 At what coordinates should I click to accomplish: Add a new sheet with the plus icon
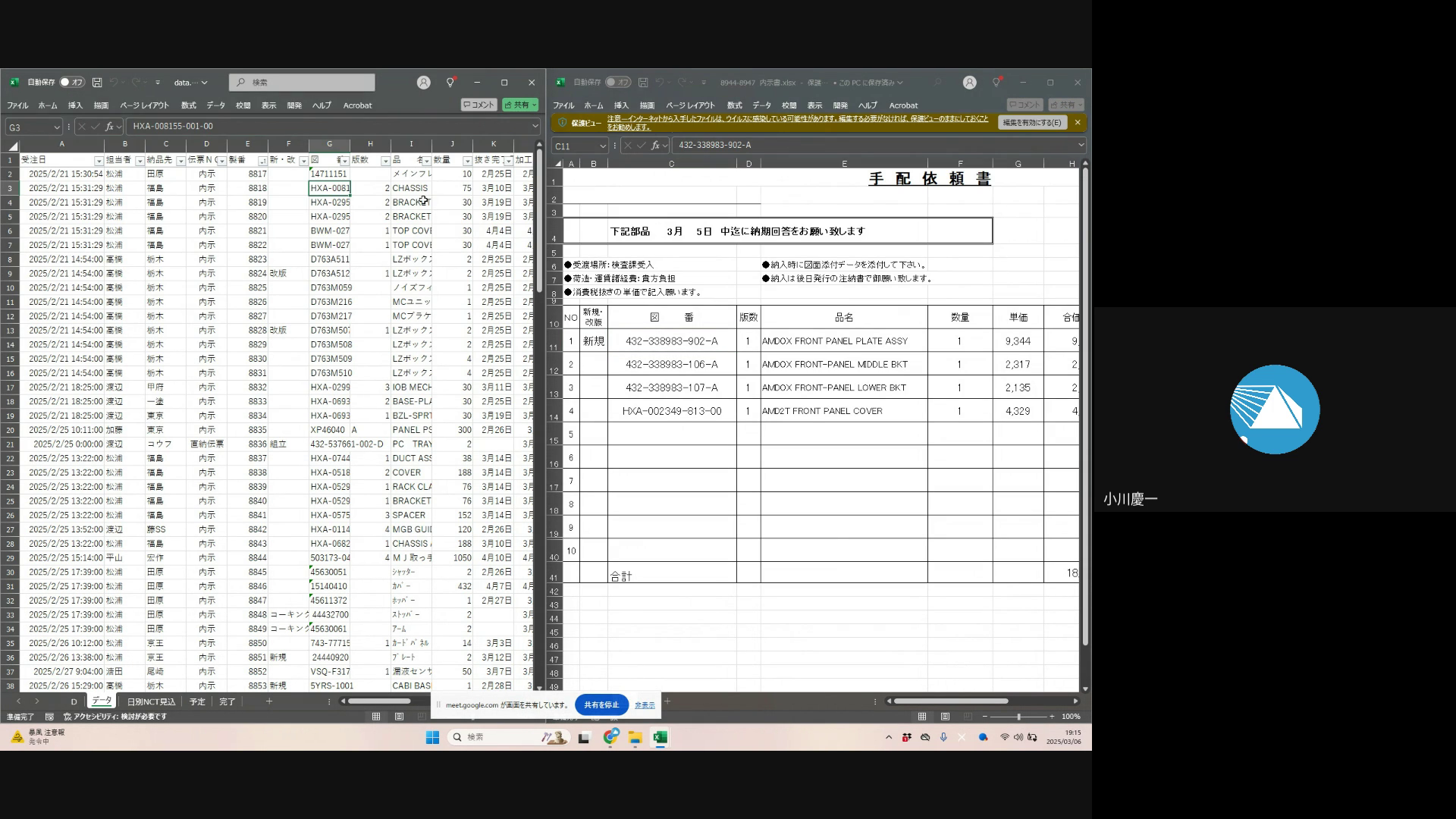tap(268, 701)
